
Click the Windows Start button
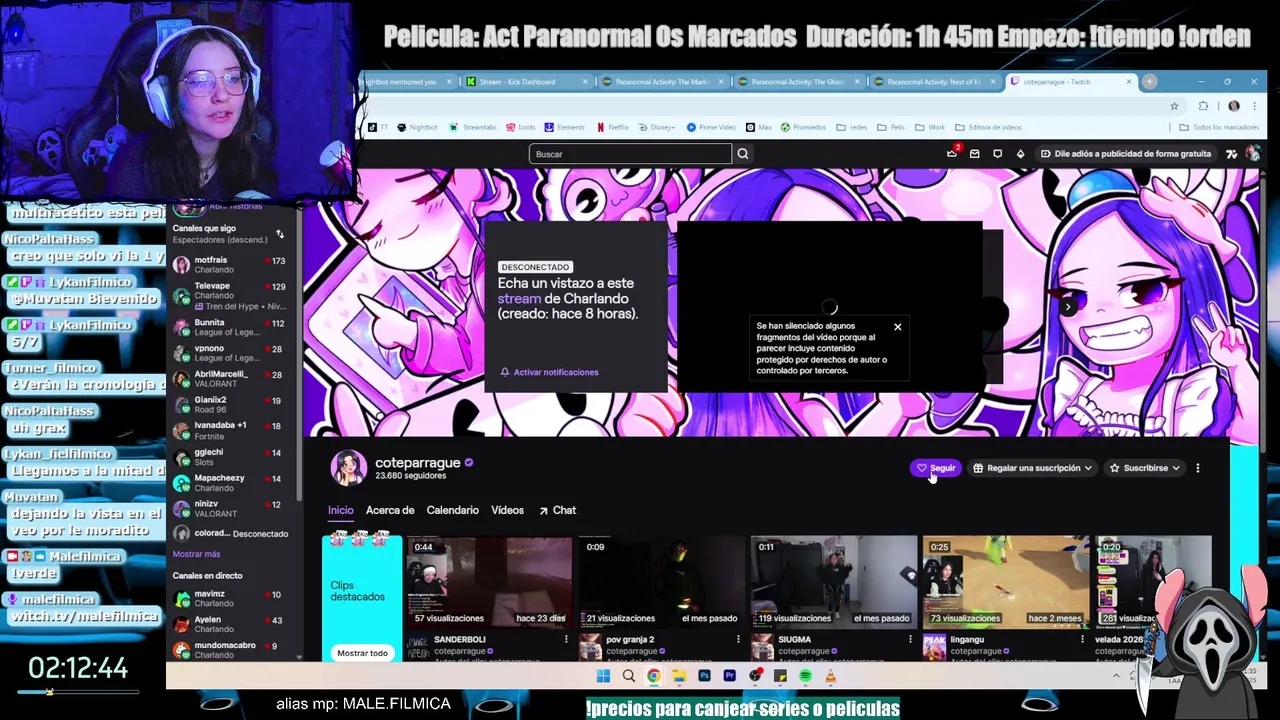pos(603,676)
